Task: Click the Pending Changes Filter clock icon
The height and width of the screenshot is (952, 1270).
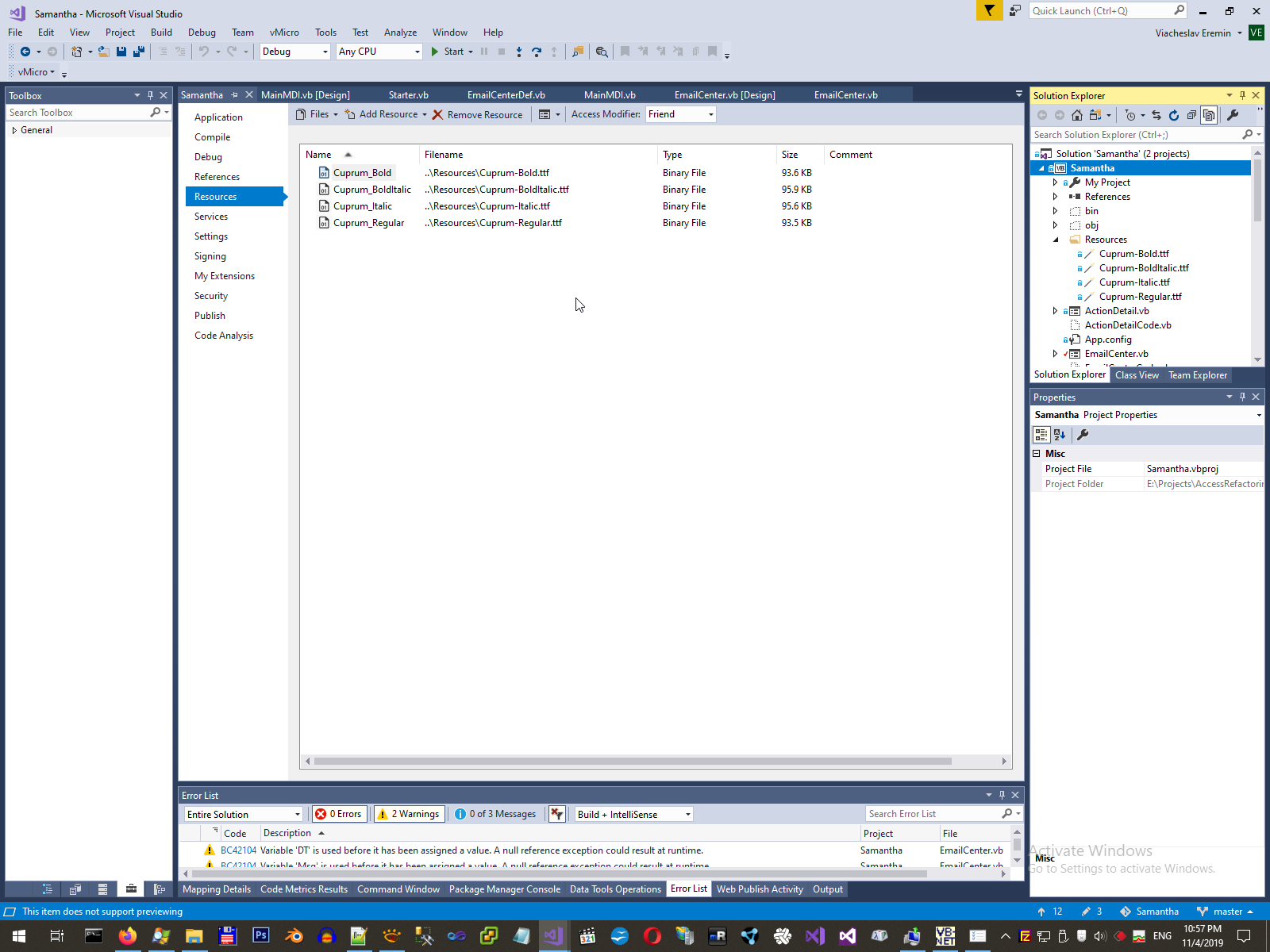Action: coord(1130,115)
